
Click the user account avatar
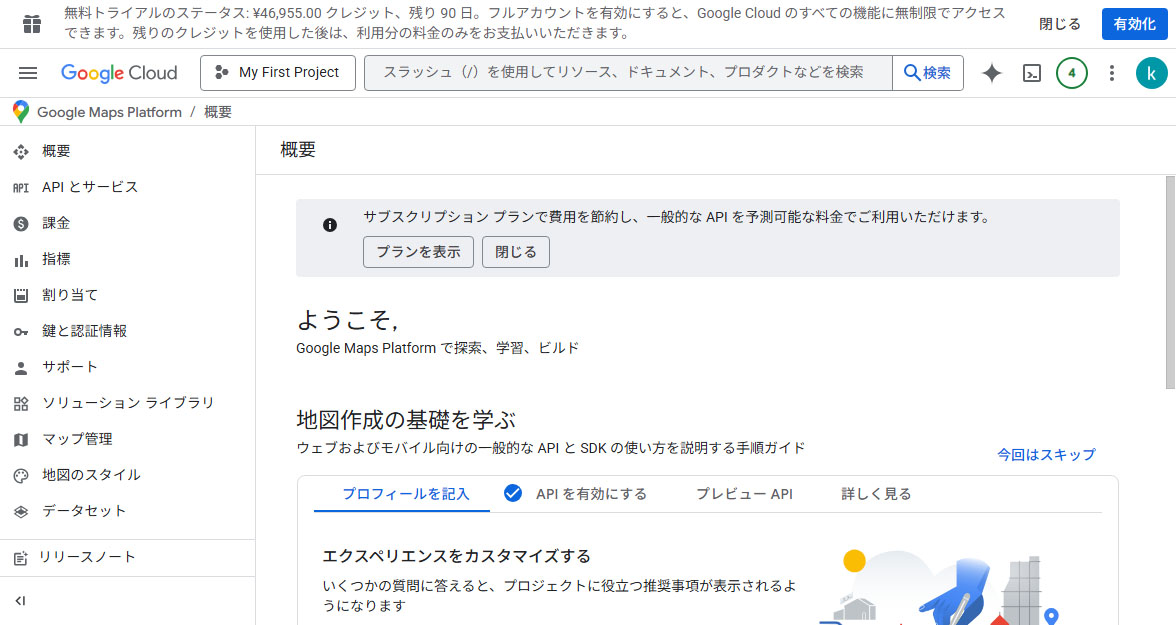coord(1151,73)
